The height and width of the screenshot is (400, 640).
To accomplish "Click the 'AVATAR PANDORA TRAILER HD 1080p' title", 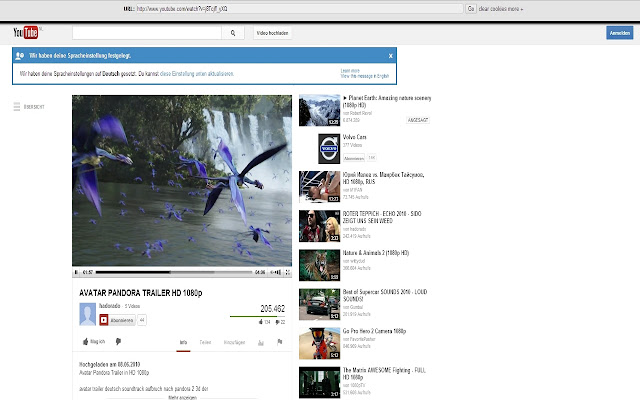I will [x=140, y=293].
